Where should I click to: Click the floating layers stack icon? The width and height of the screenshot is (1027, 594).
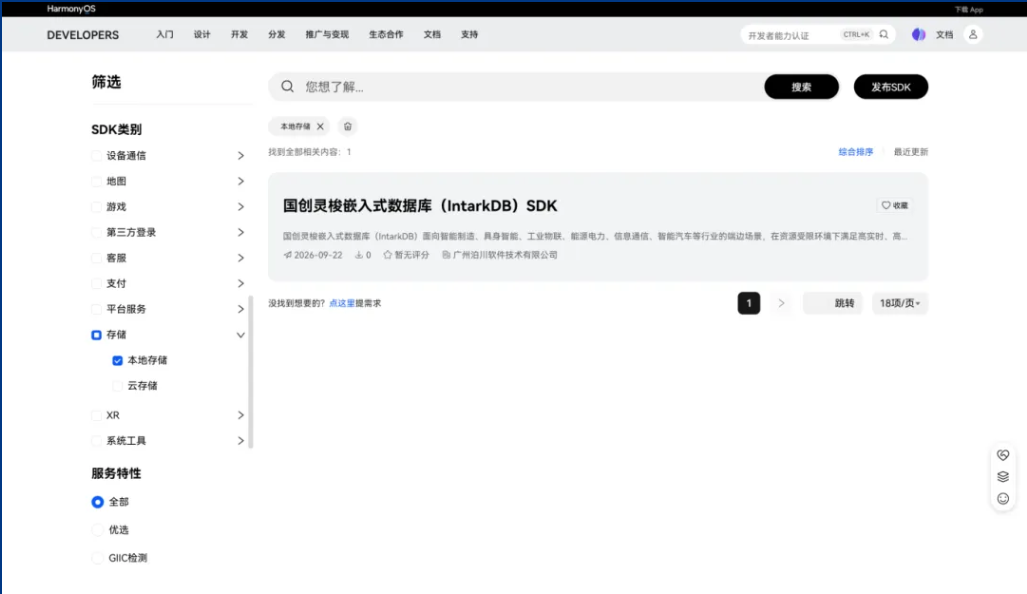tap(1003, 477)
